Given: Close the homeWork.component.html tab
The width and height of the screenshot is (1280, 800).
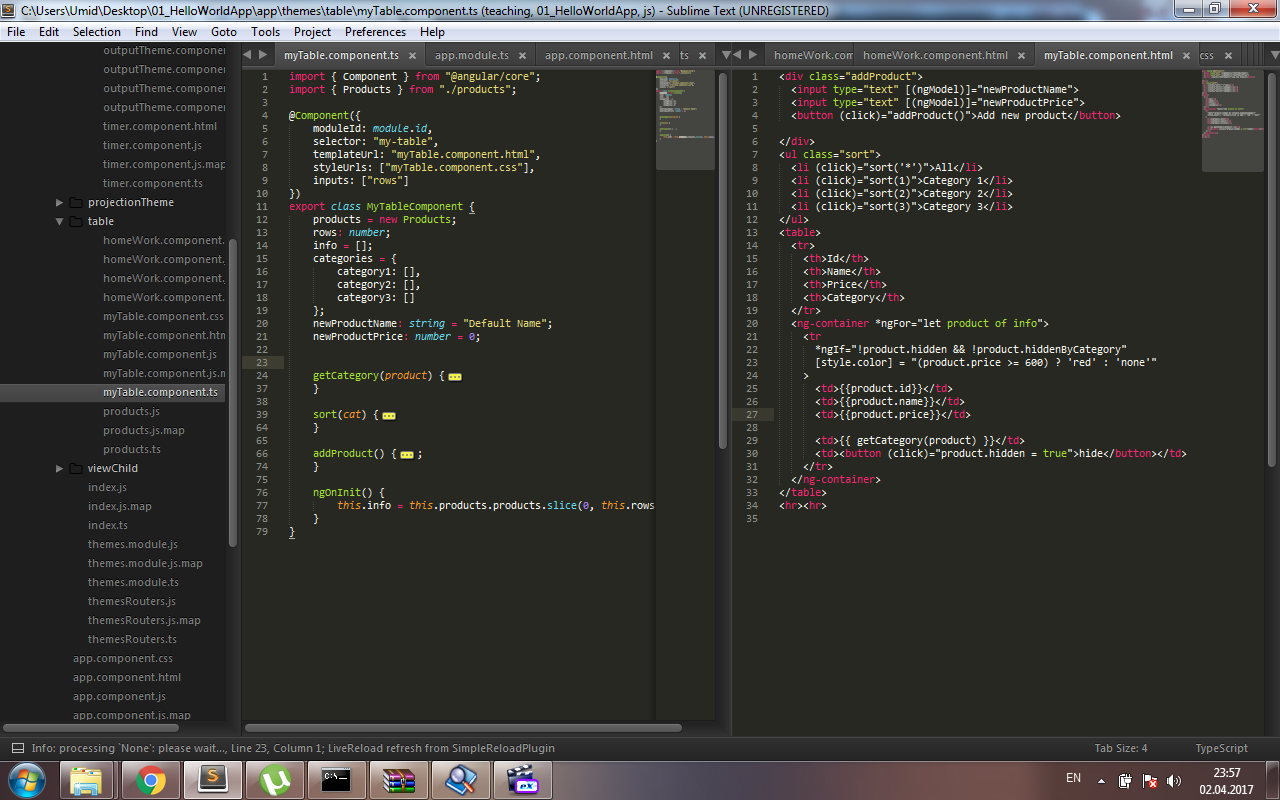Looking at the screenshot, I should (x=1023, y=56).
